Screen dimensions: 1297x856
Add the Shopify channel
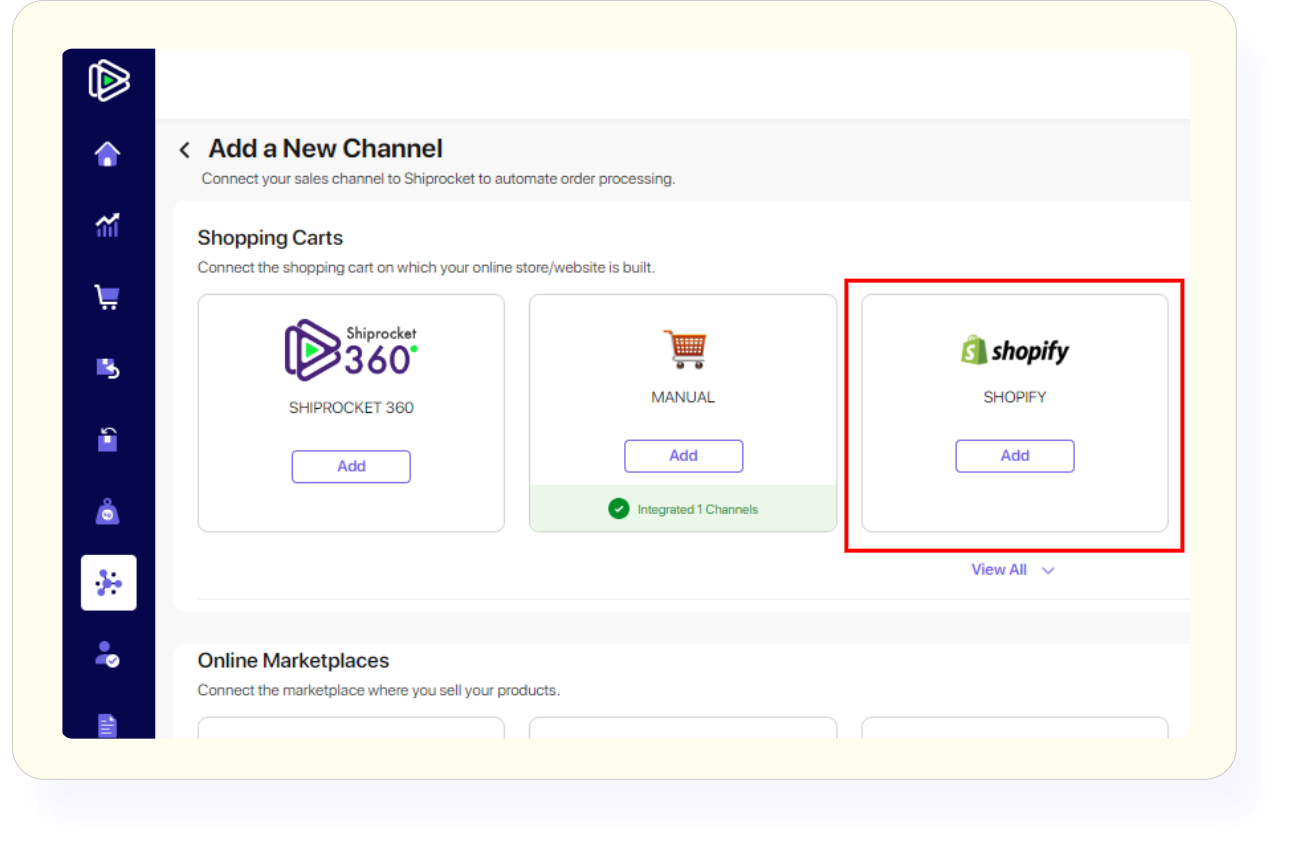point(1015,456)
